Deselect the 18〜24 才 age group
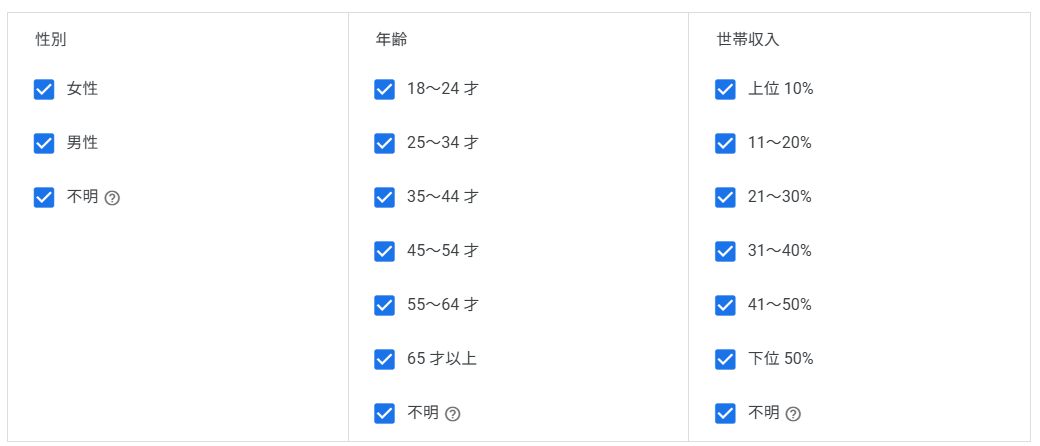This screenshot has height=446, width=1040. [x=385, y=90]
